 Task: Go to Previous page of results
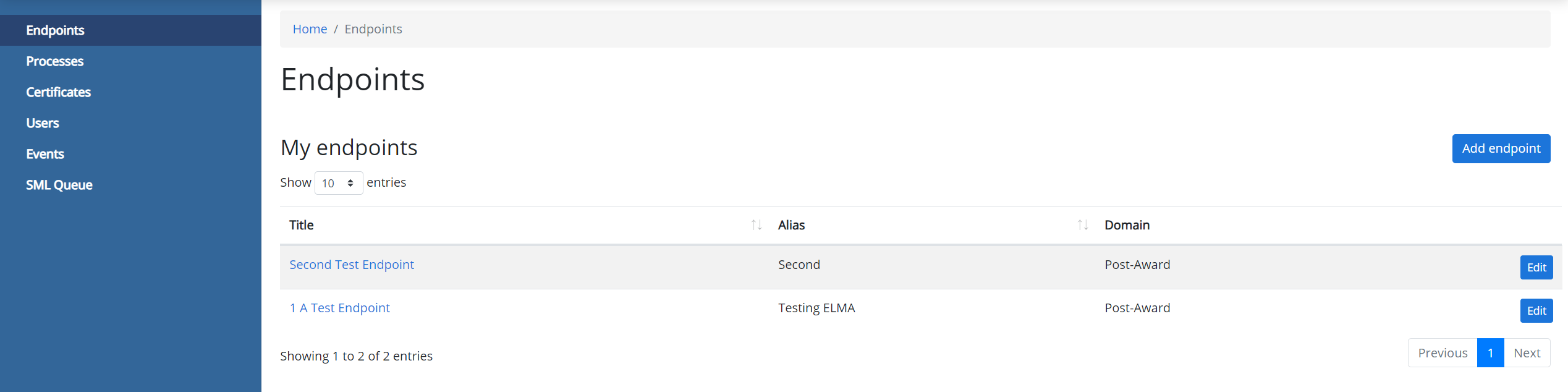1442,353
